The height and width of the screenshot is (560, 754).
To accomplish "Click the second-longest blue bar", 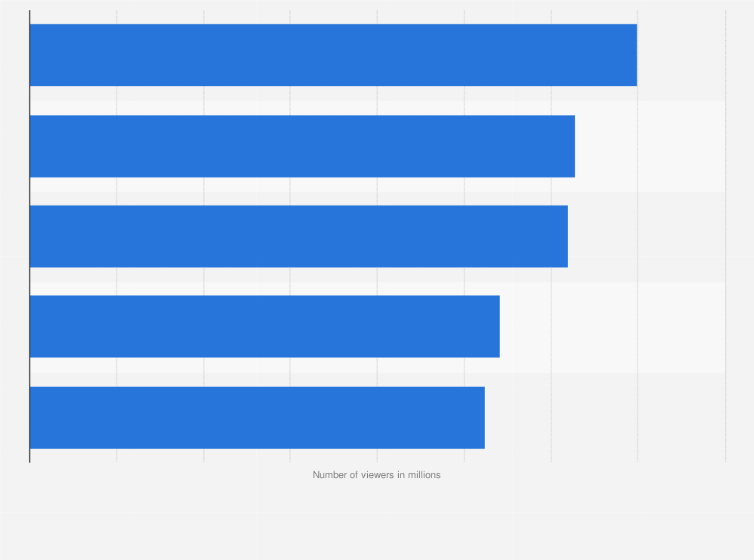I will [x=302, y=146].
